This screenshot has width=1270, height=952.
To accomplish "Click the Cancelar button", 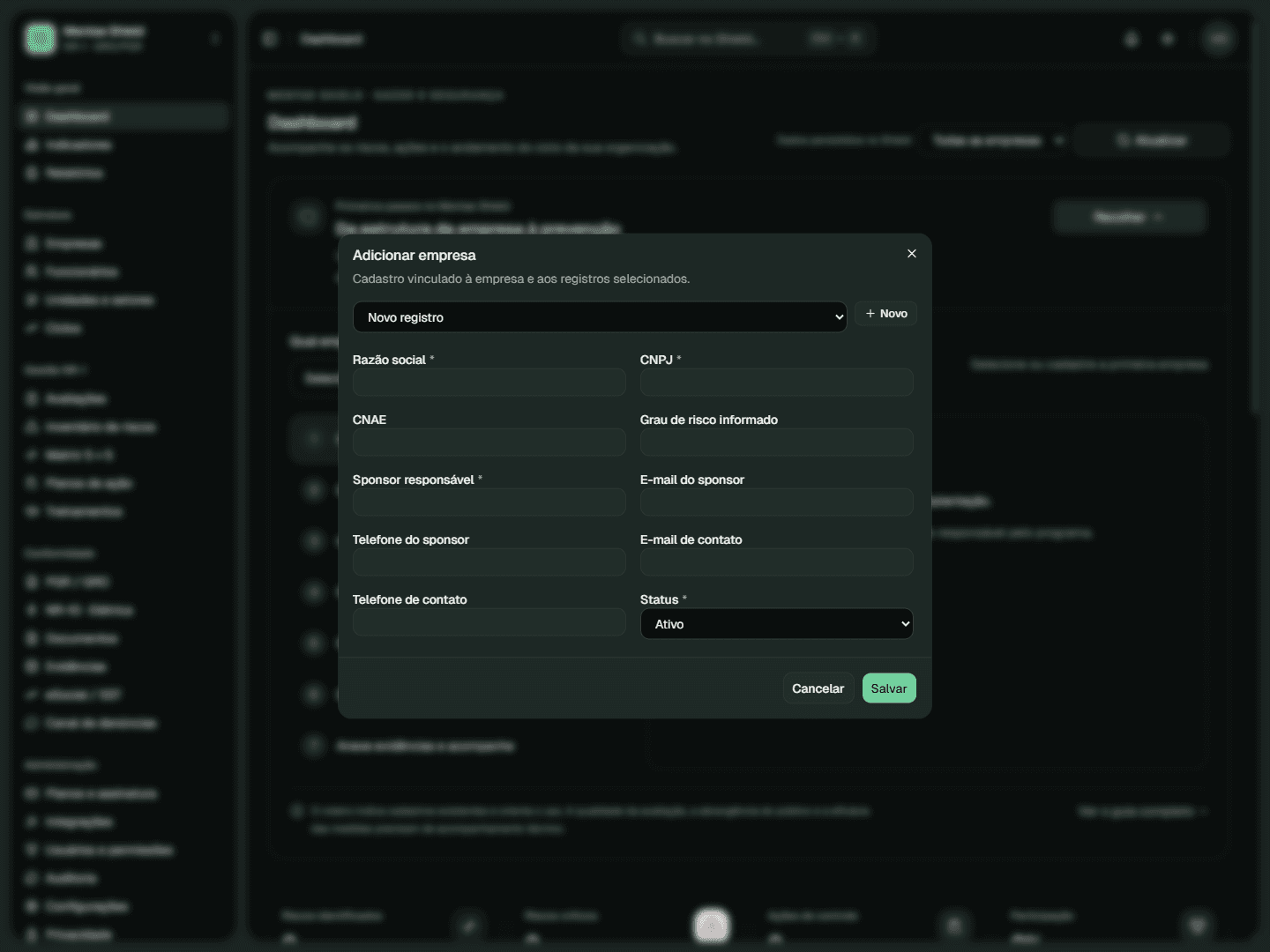I will (818, 688).
